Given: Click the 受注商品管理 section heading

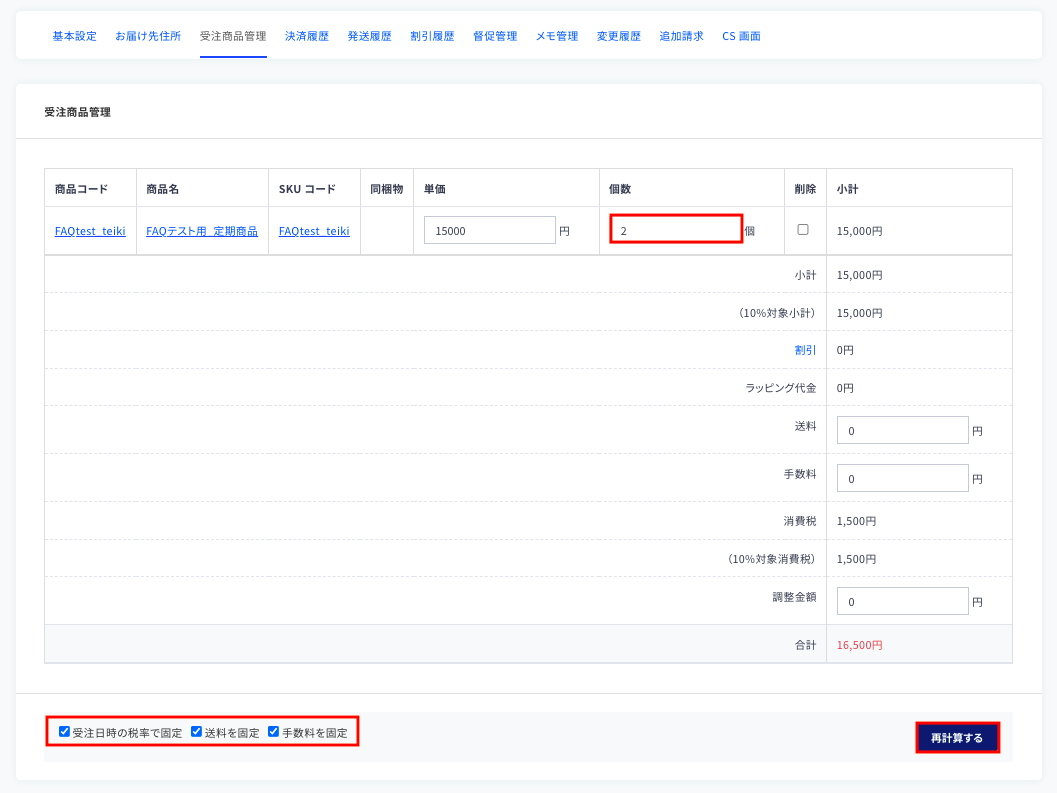Looking at the screenshot, I should pos(78,112).
